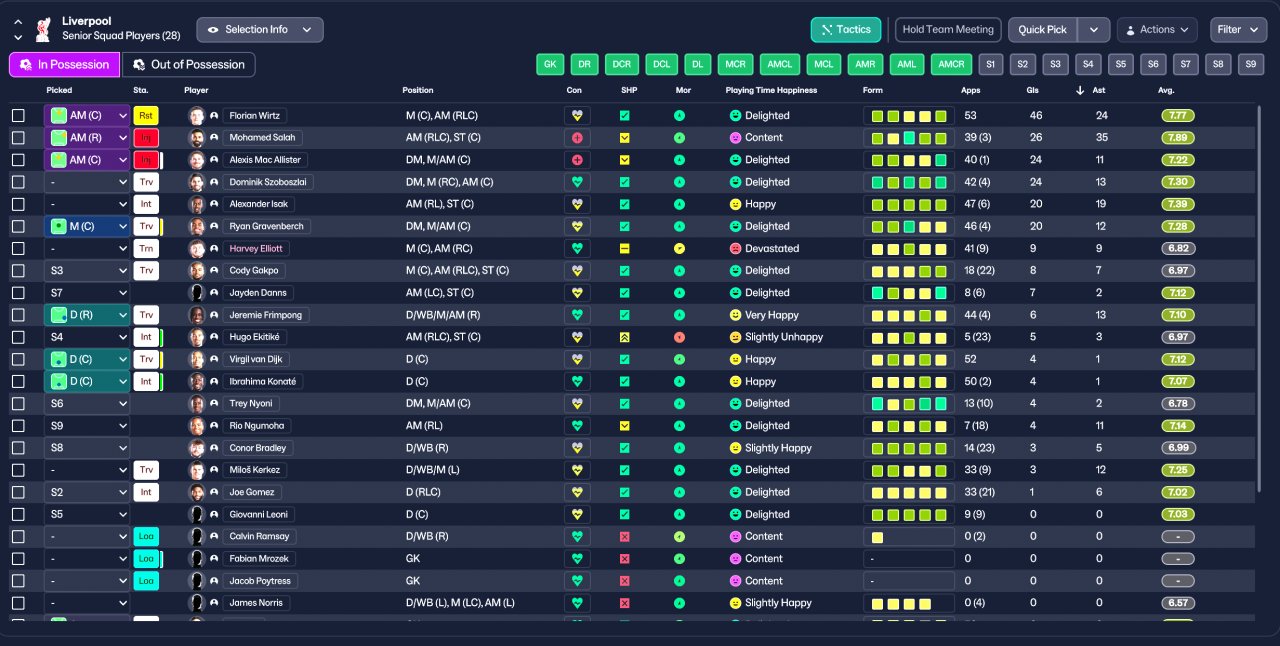Click the squad list vertical scrollbar
The height and width of the screenshot is (646, 1280).
pyautogui.click(x=1259, y=298)
